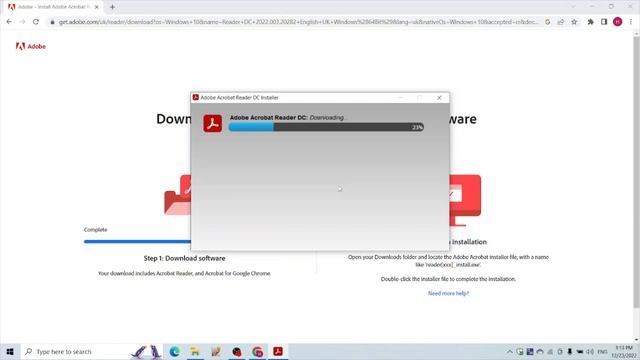
Task: Click the webpage blue Complete progress bar
Action: point(137,242)
